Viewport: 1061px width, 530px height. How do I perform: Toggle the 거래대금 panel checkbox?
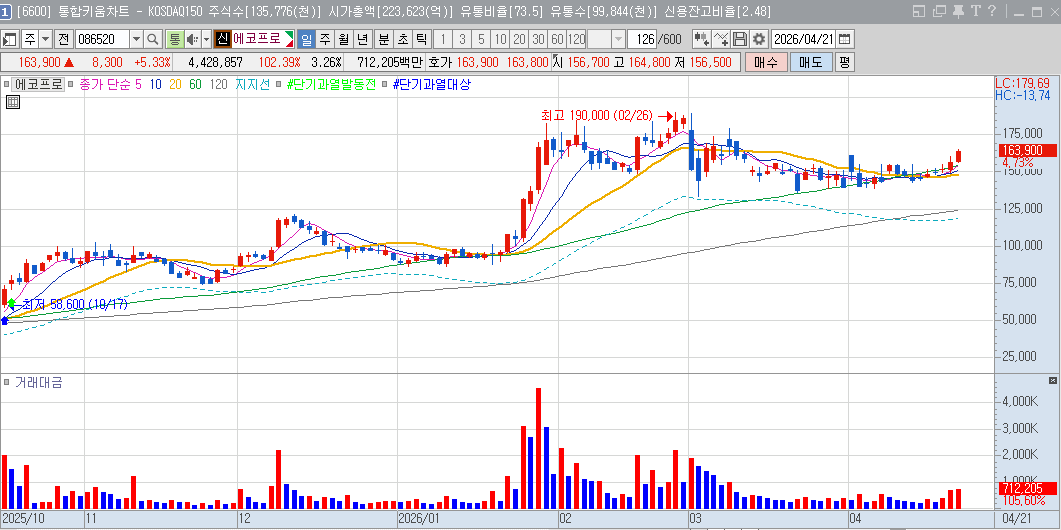pyautogui.click(x=7, y=382)
